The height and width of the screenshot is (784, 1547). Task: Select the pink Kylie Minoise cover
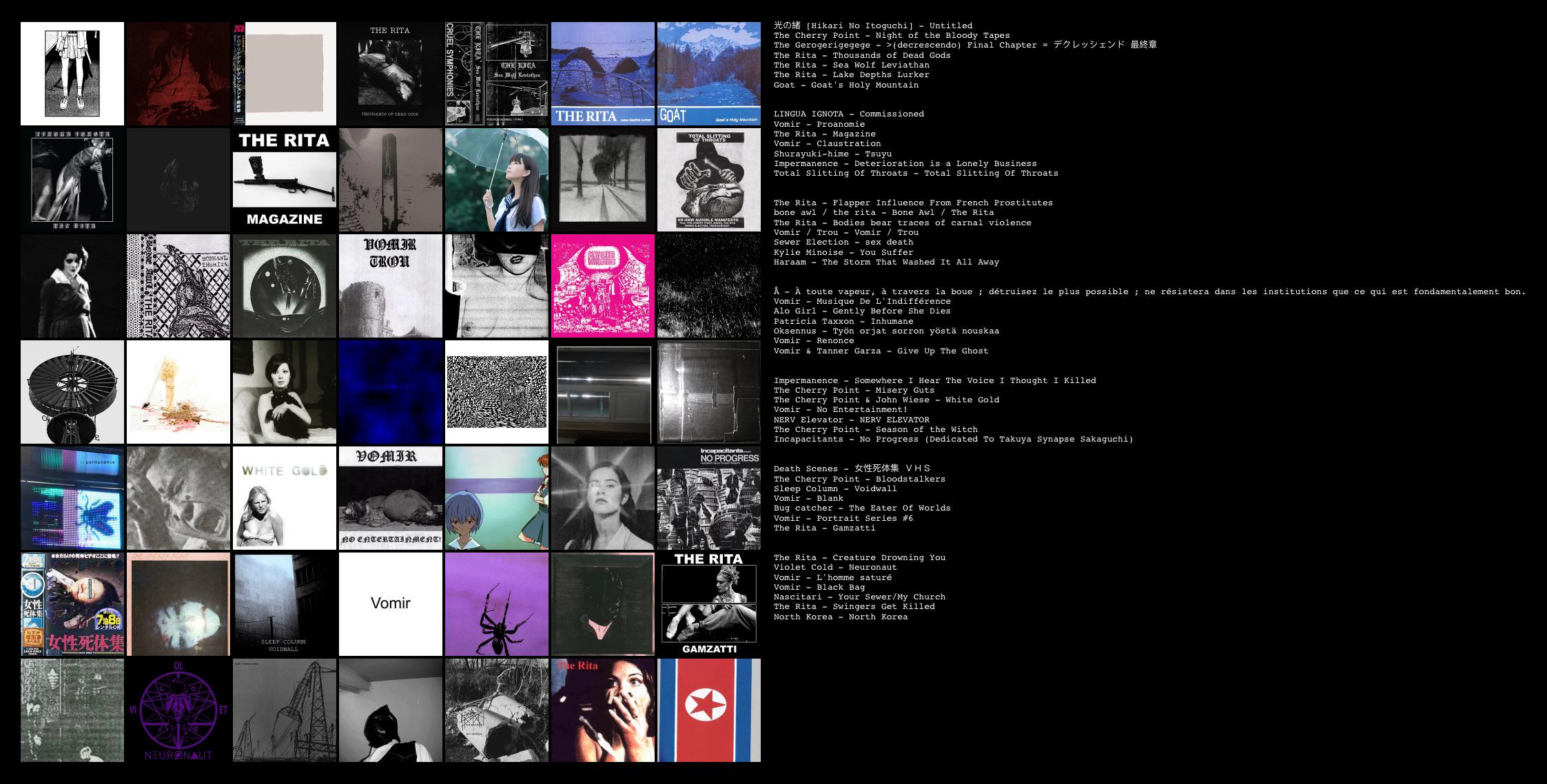[602, 286]
